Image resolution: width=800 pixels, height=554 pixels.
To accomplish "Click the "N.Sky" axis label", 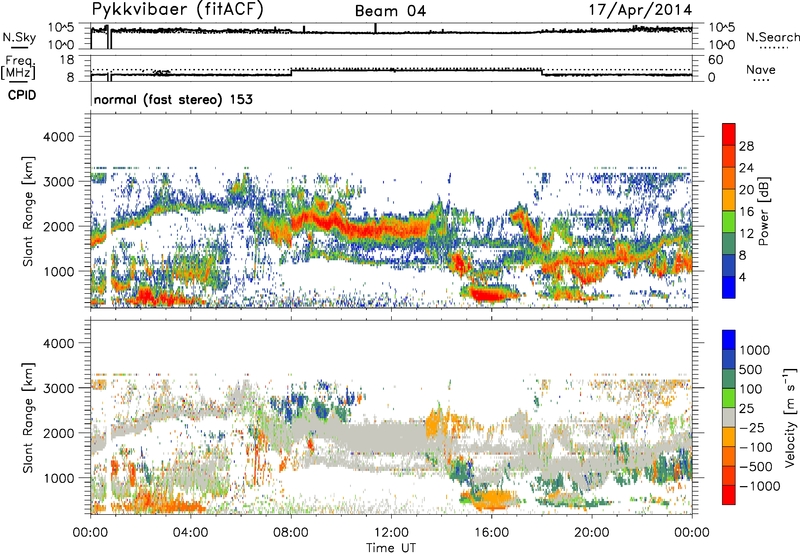I will point(19,37).
